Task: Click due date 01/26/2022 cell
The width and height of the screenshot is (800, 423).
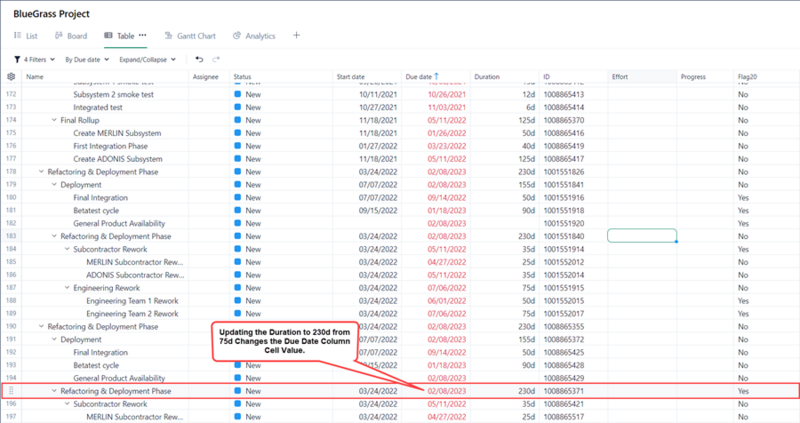Action: pyautogui.click(x=446, y=133)
